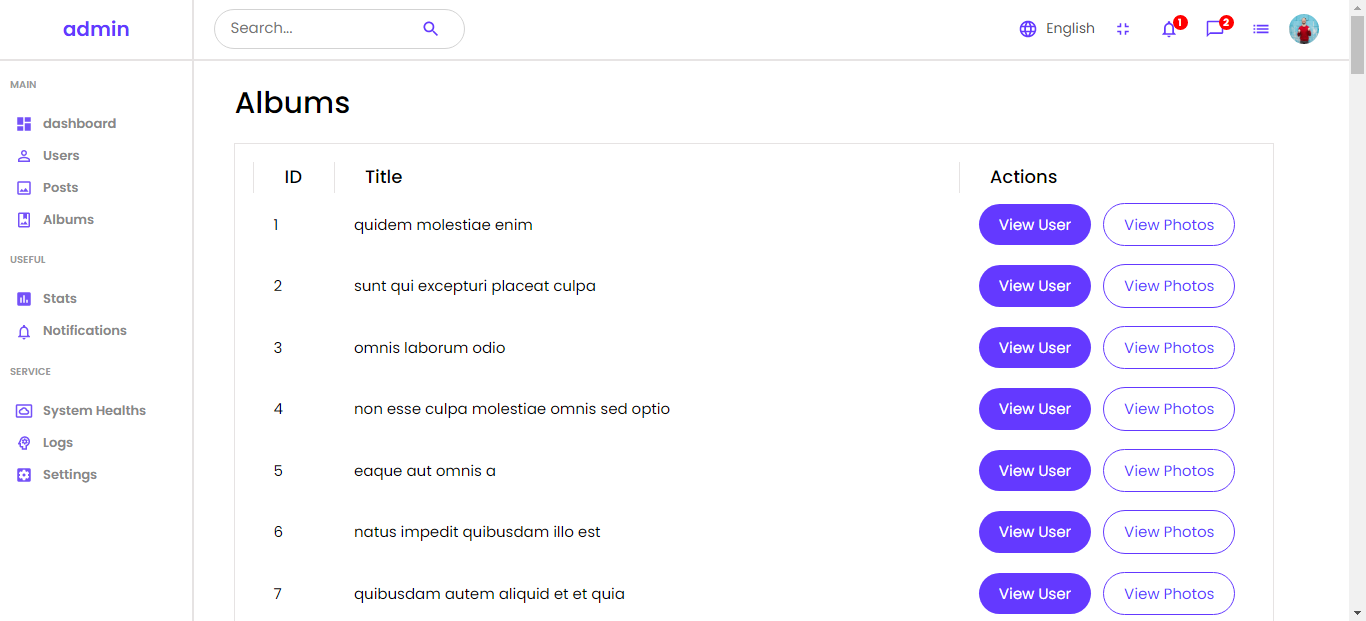Image resolution: width=1366 pixels, height=621 pixels.
Task: Click the Settings sidebar icon
Action: (24, 475)
